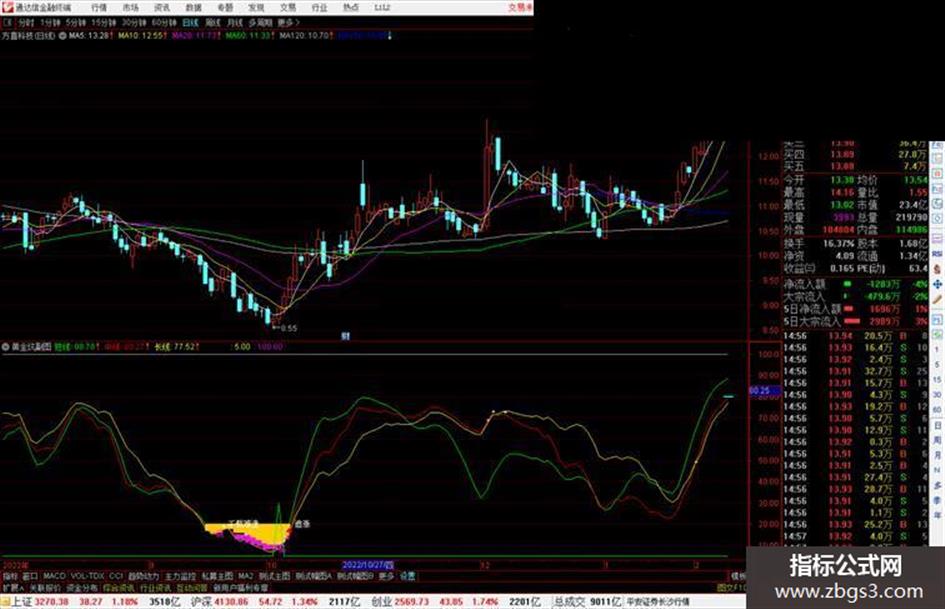Open the 数据 menu
This screenshot has height=609, width=945.
[193, 8]
